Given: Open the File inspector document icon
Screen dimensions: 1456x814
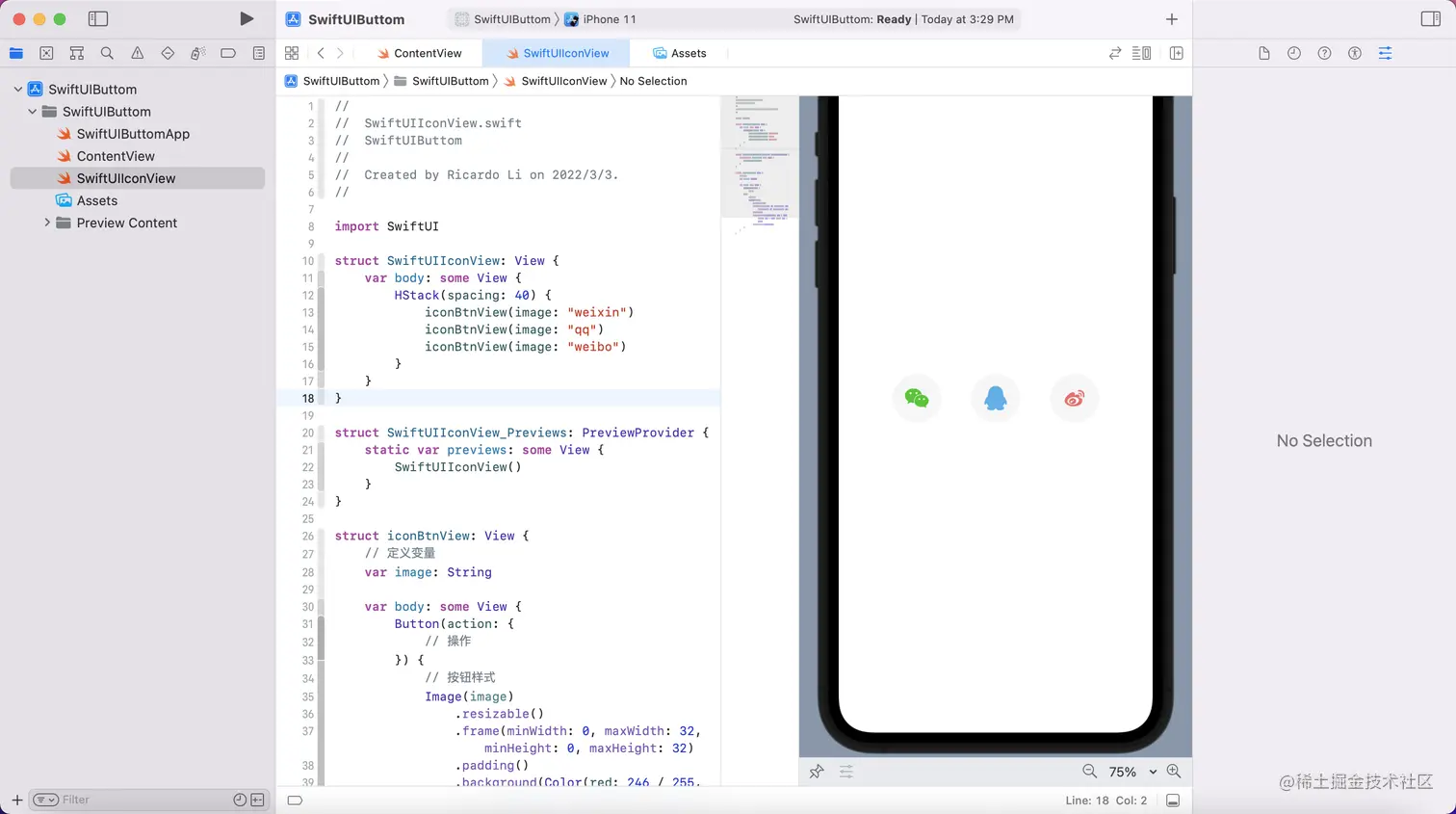Looking at the screenshot, I should click(1264, 53).
